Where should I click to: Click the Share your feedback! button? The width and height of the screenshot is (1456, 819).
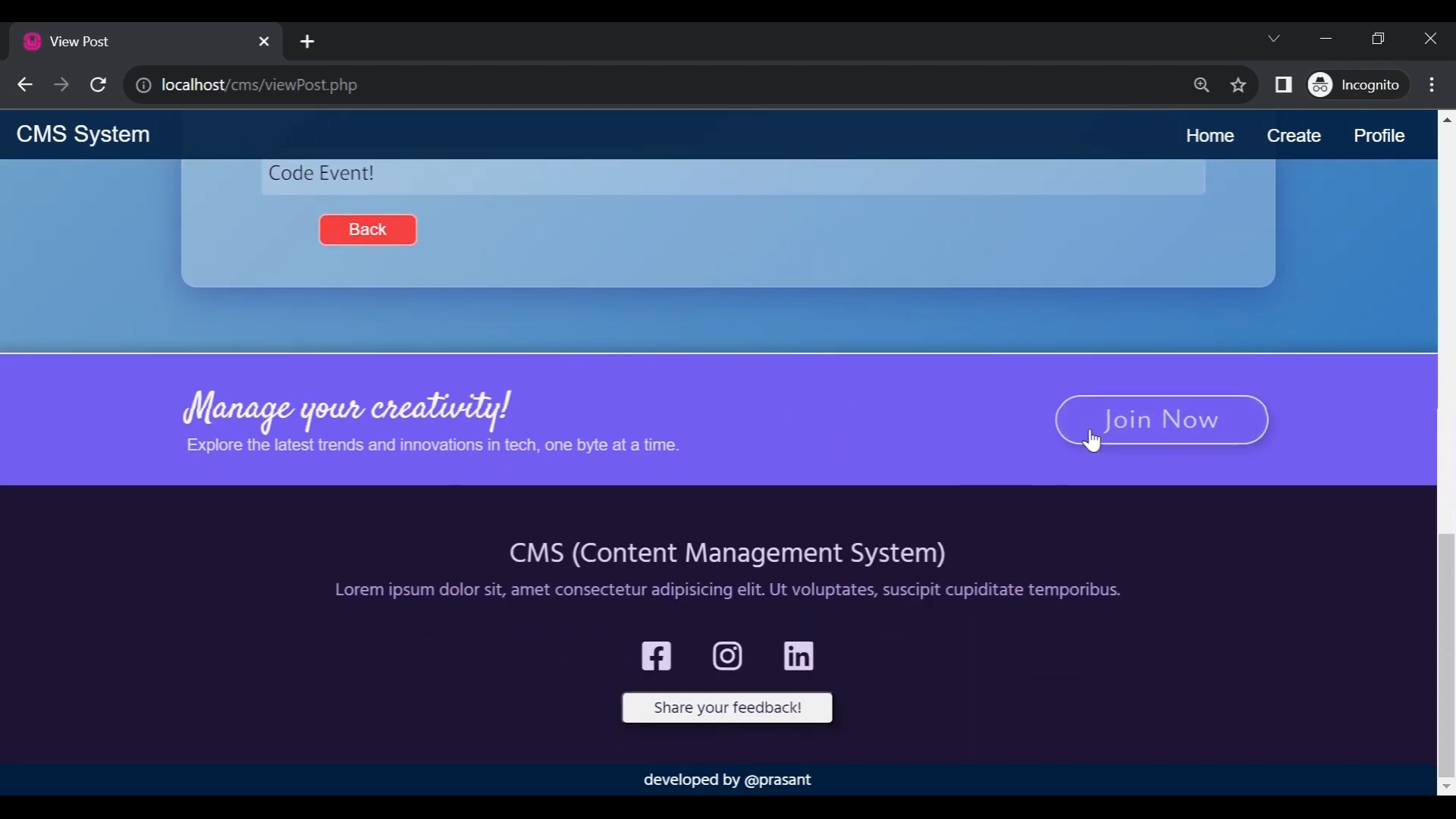[x=727, y=708]
